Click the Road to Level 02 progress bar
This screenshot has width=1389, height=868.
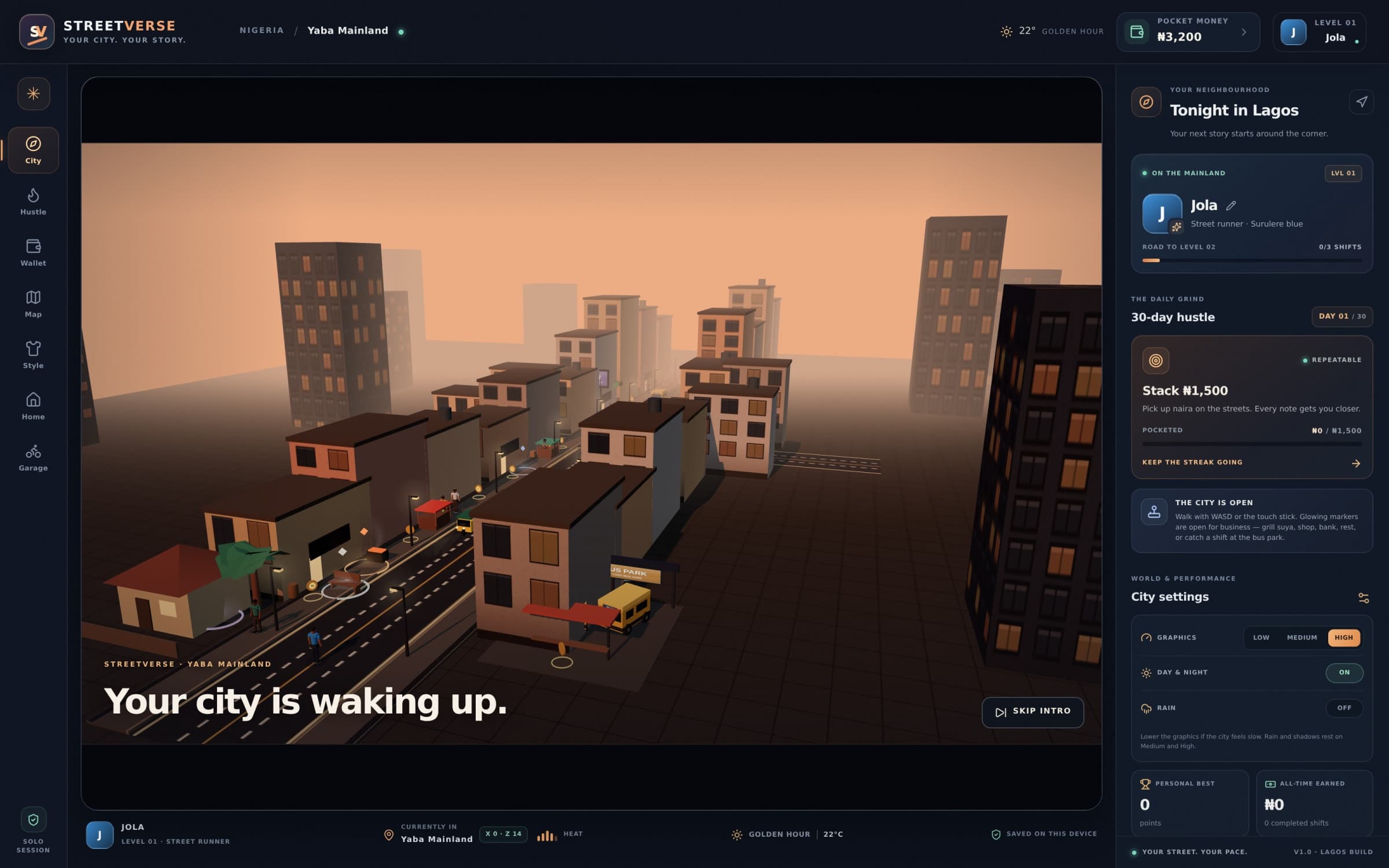click(x=1252, y=260)
